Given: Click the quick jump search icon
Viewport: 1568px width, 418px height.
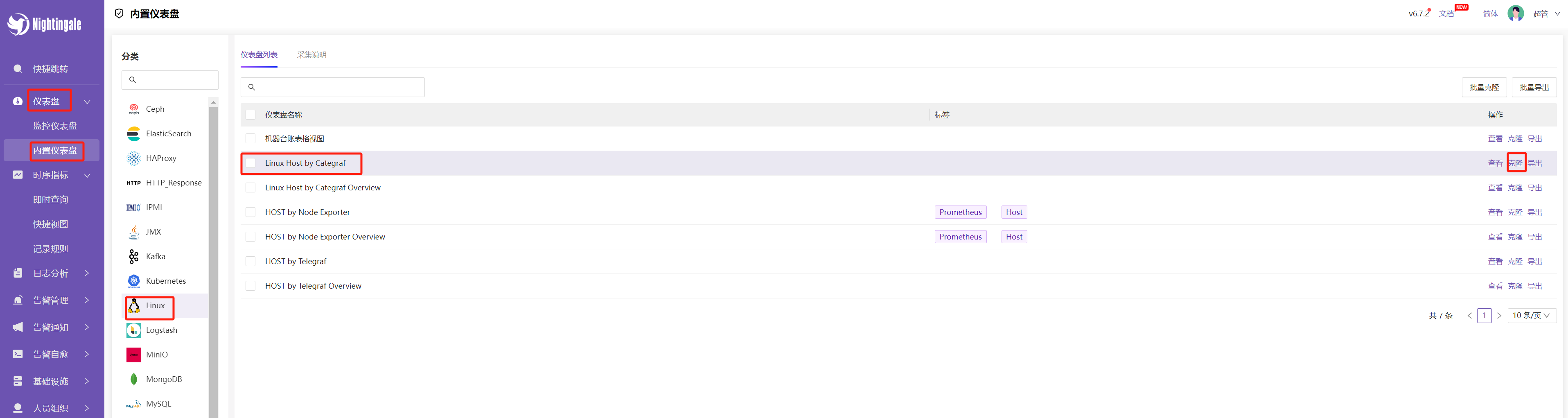Looking at the screenshot, I should pyautogui.click(x=18, y=69).
